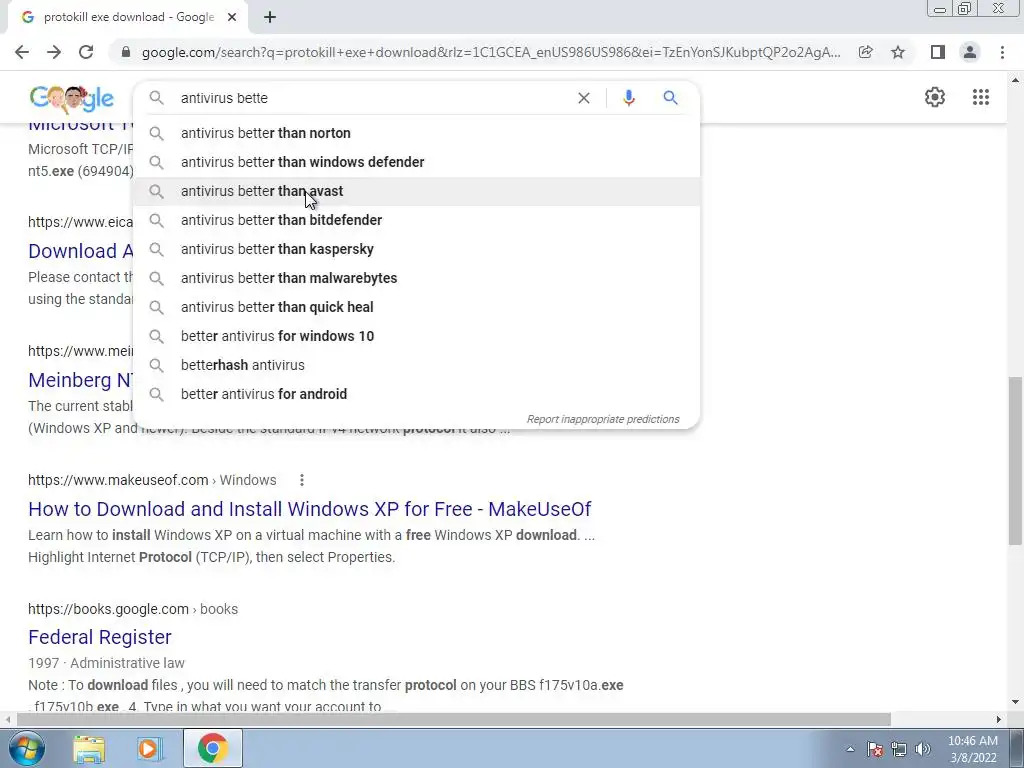Screen dimensions: 1024x768
Task: View site info via lock icon
Action: pos(126,52)
